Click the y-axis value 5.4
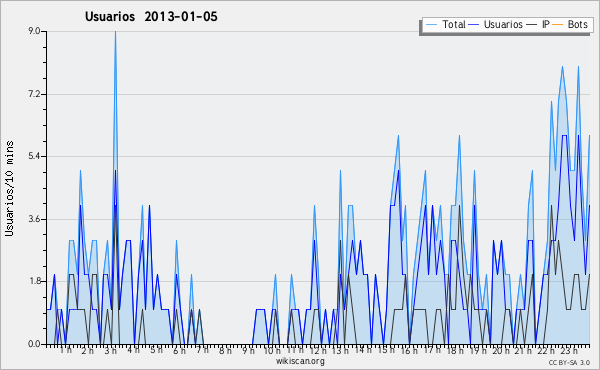The height and width of the screenshot is (370, 600). coord(34,156)
